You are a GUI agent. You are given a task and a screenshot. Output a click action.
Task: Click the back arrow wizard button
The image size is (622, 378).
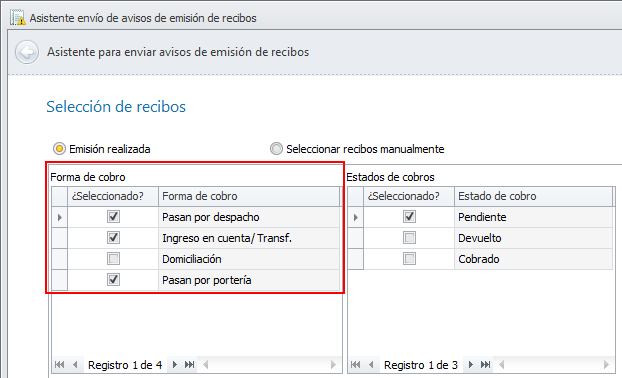pos(27,52)
